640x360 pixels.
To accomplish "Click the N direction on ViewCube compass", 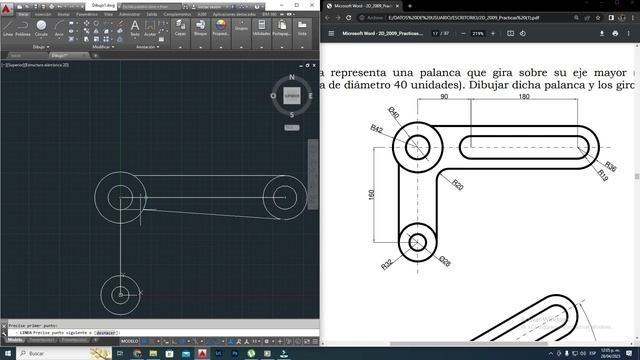I will pos(291,77).
